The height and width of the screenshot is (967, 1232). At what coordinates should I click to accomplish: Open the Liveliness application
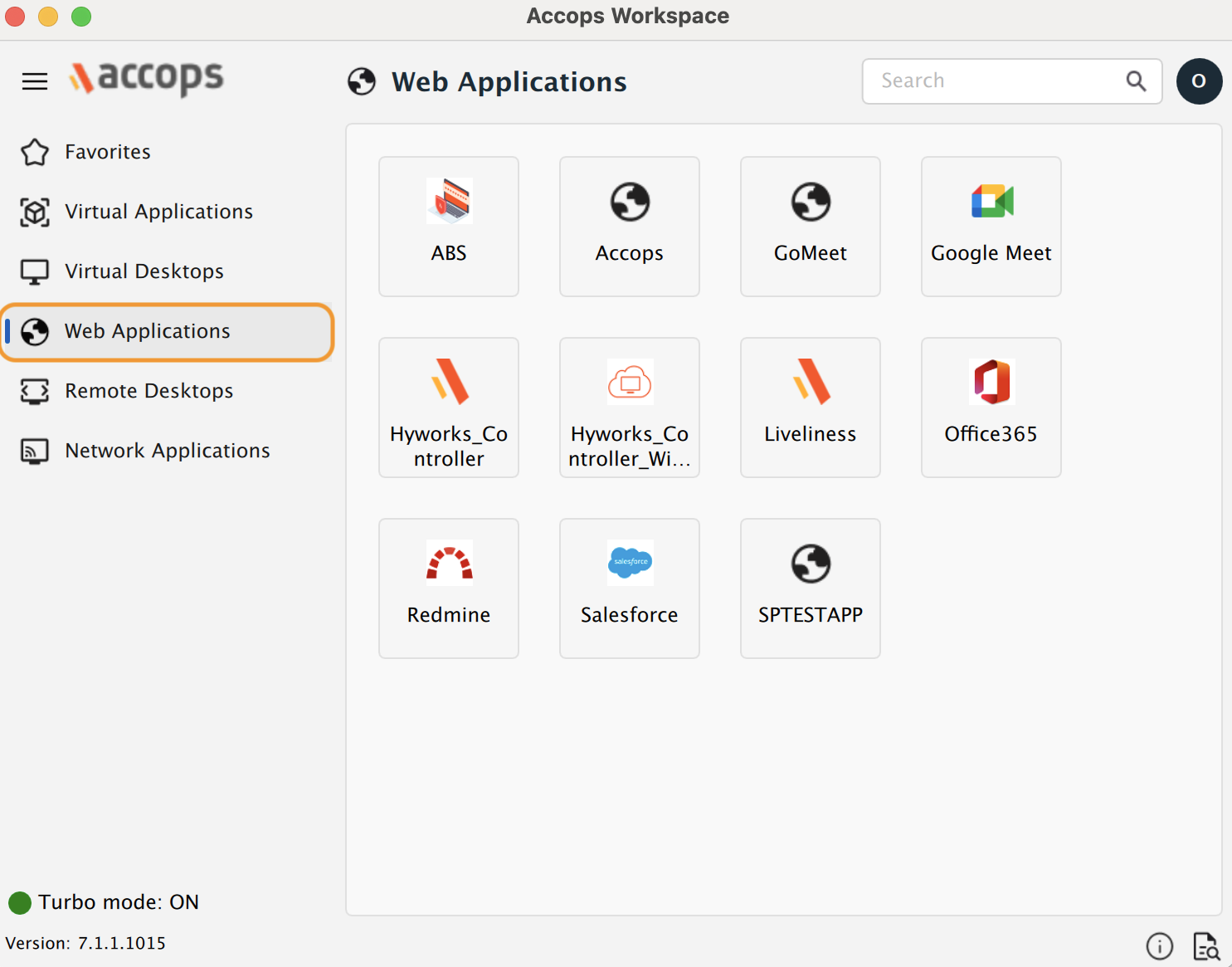pos(810,407)
